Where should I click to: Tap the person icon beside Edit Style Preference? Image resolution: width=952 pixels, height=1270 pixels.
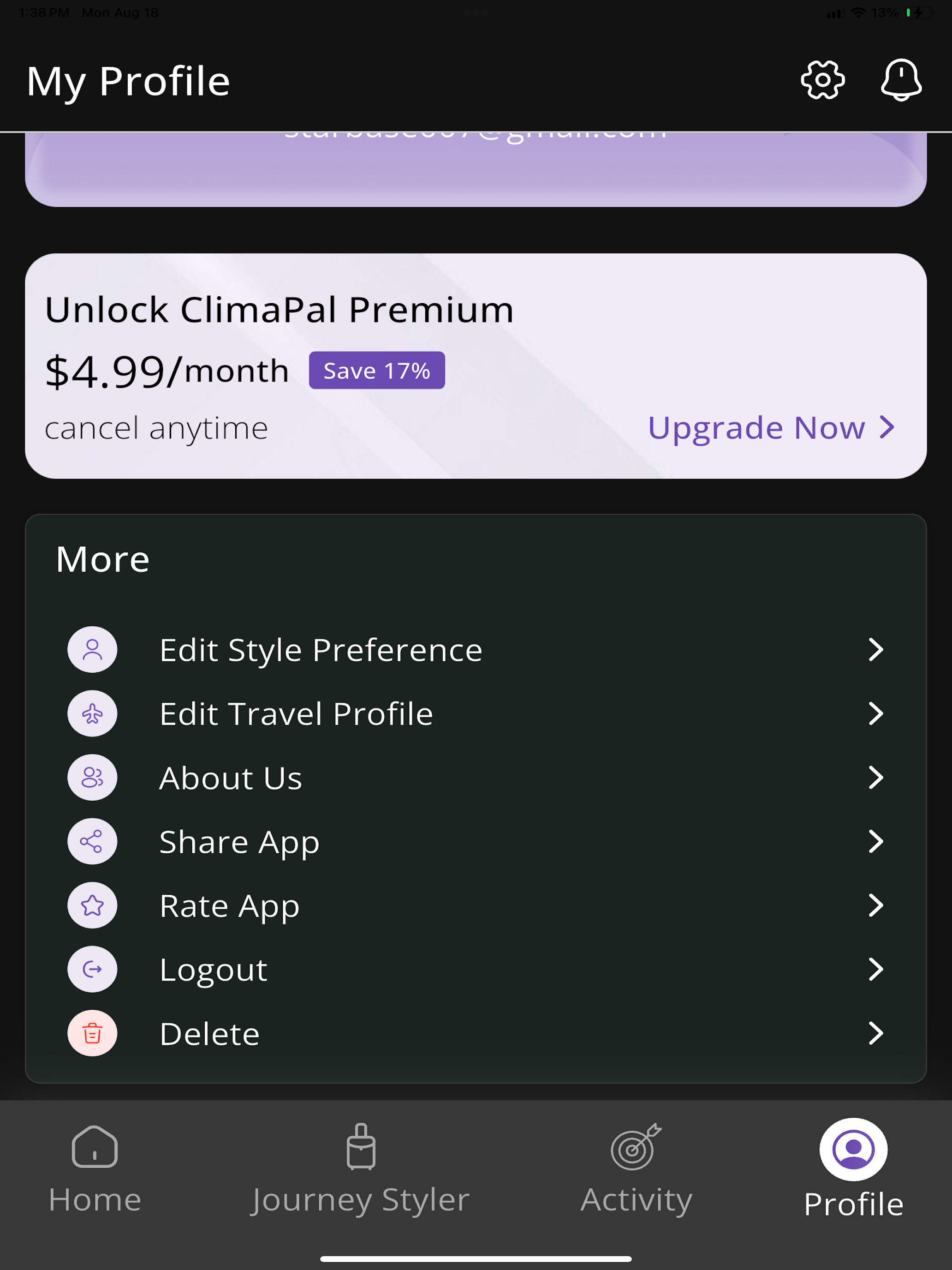pyautogui.click(x=92, y=649)
